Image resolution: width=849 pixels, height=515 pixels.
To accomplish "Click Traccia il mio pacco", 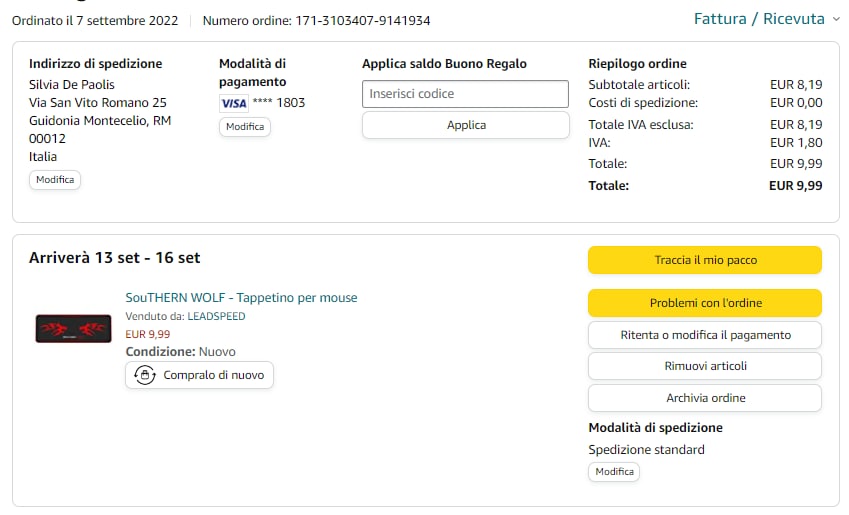I will pyautogui.click(x=704, y=260).
